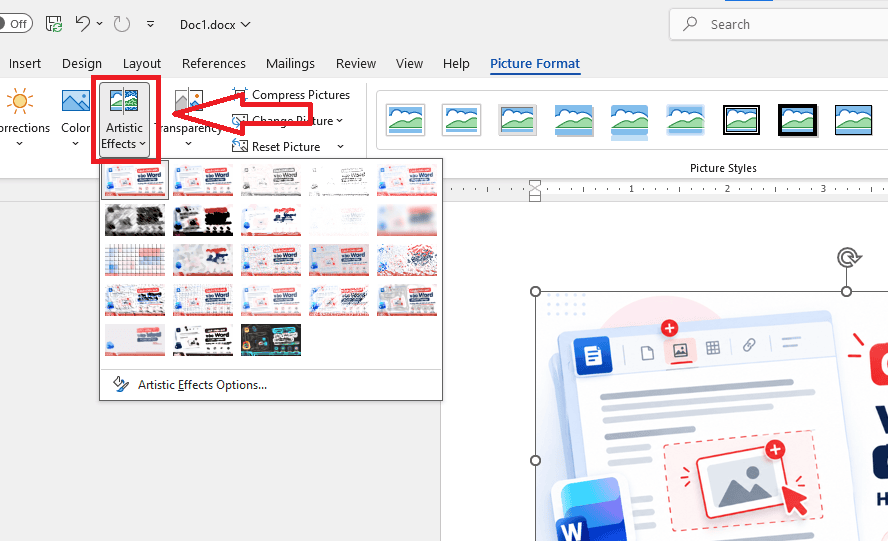Select the References tab
Image resolution: width=888 pixels, height=541 pixels.
tap(214, 63)
